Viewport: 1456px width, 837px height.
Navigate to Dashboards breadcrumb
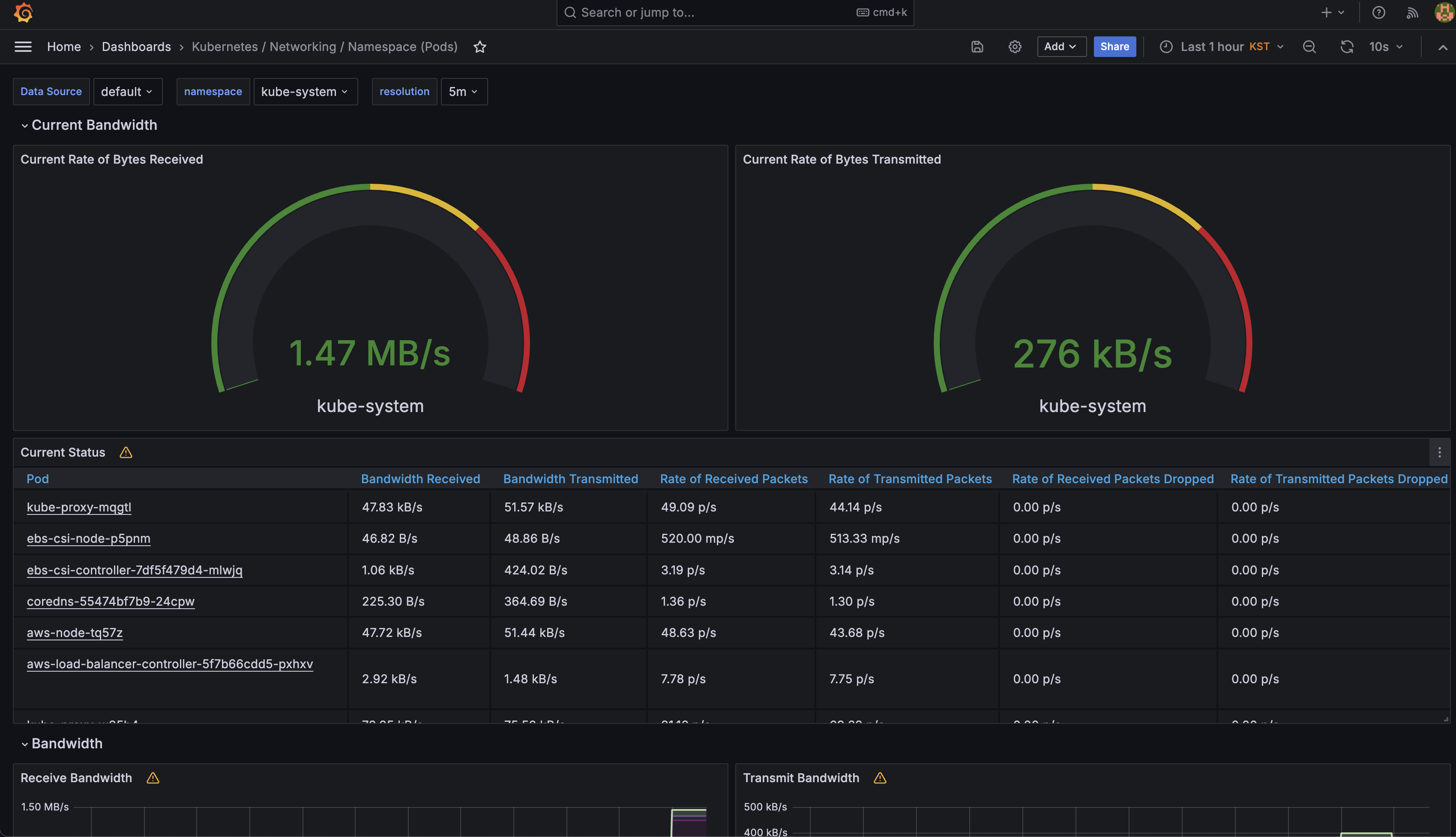pyautogui.click(x=136, y=47)
